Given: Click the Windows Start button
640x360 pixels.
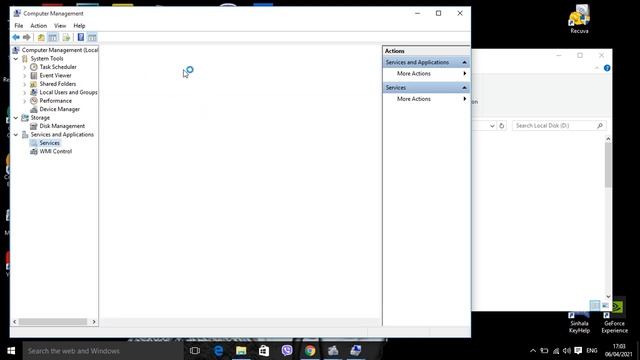Looking at the screenshot, I should [x=11, y=351].
